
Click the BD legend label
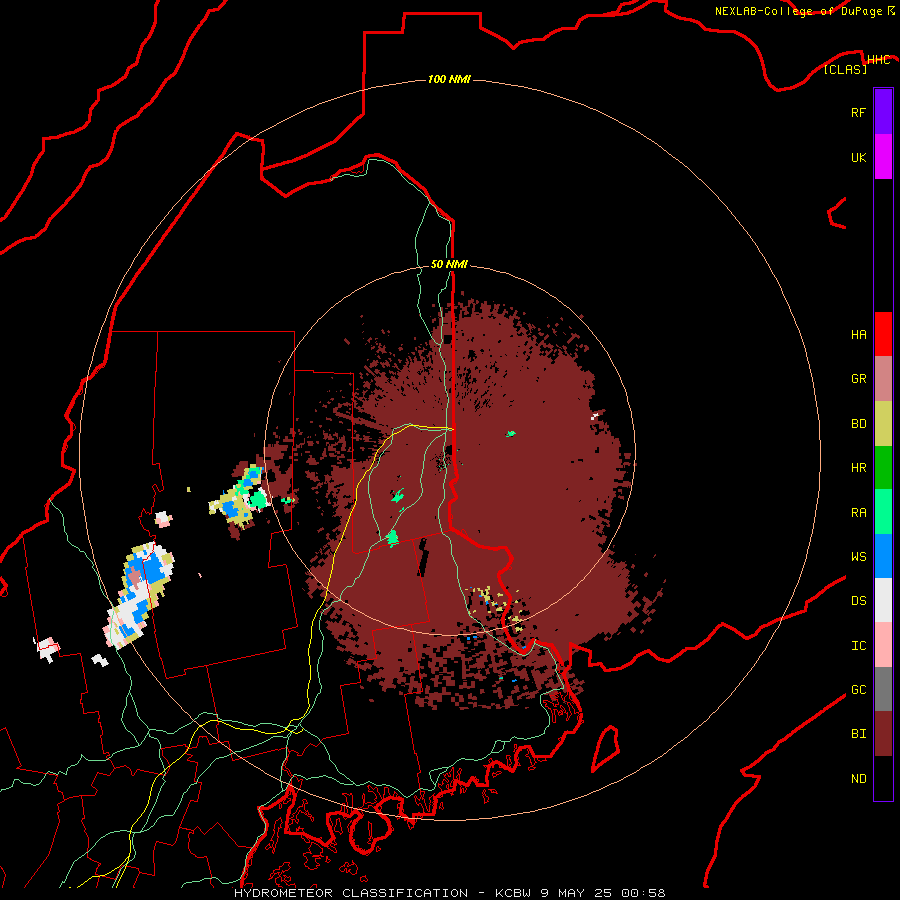[858, 424]
